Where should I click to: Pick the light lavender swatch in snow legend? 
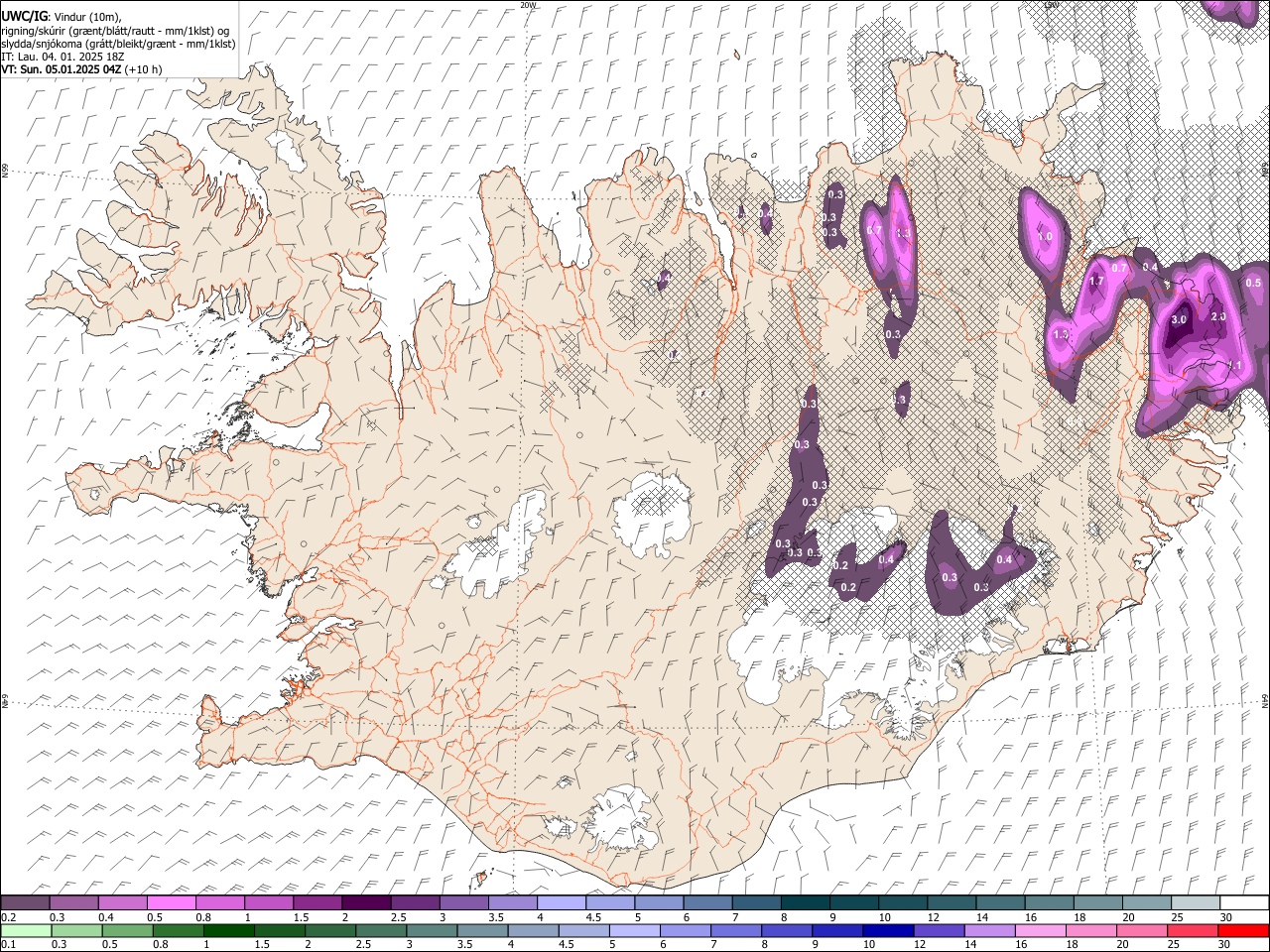coord(562,902)
